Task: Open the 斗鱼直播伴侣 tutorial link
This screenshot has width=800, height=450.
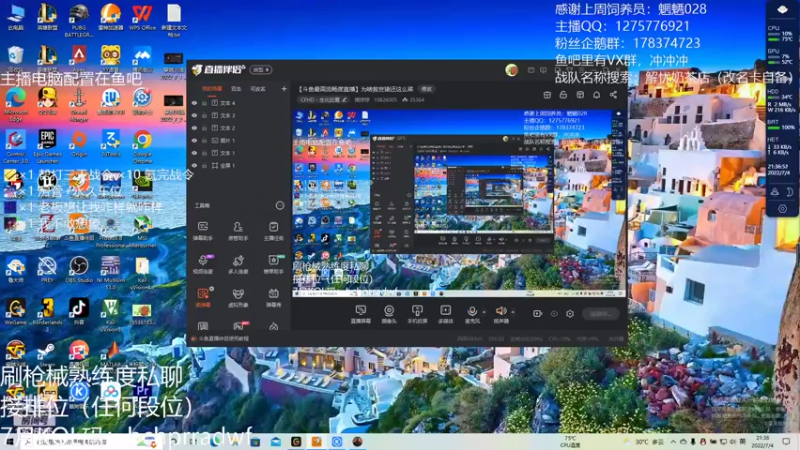Action: pos(223,338)
